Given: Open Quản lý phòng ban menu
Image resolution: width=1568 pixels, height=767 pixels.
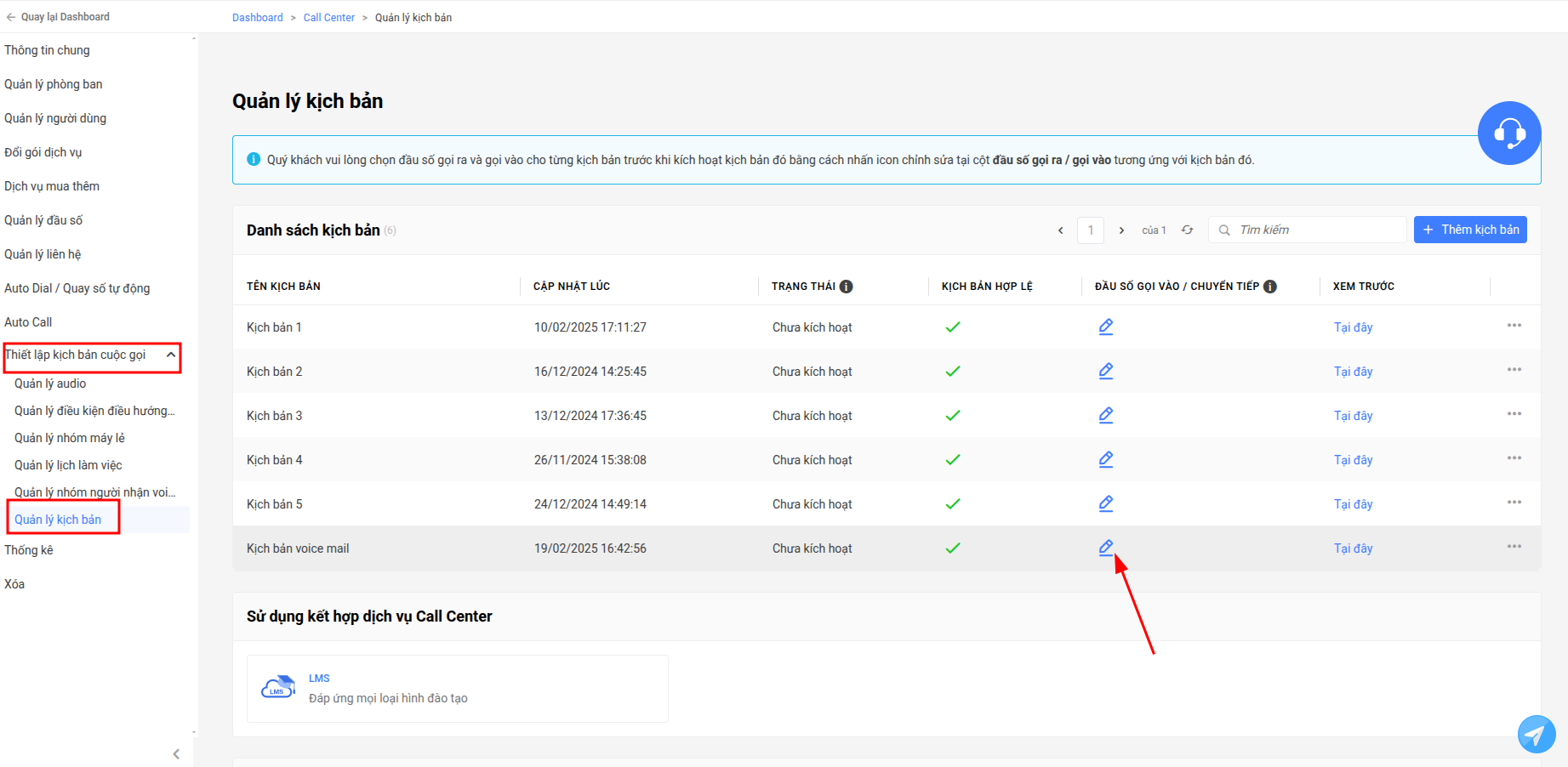Looking at the screenshot, I should pos(54,84).
